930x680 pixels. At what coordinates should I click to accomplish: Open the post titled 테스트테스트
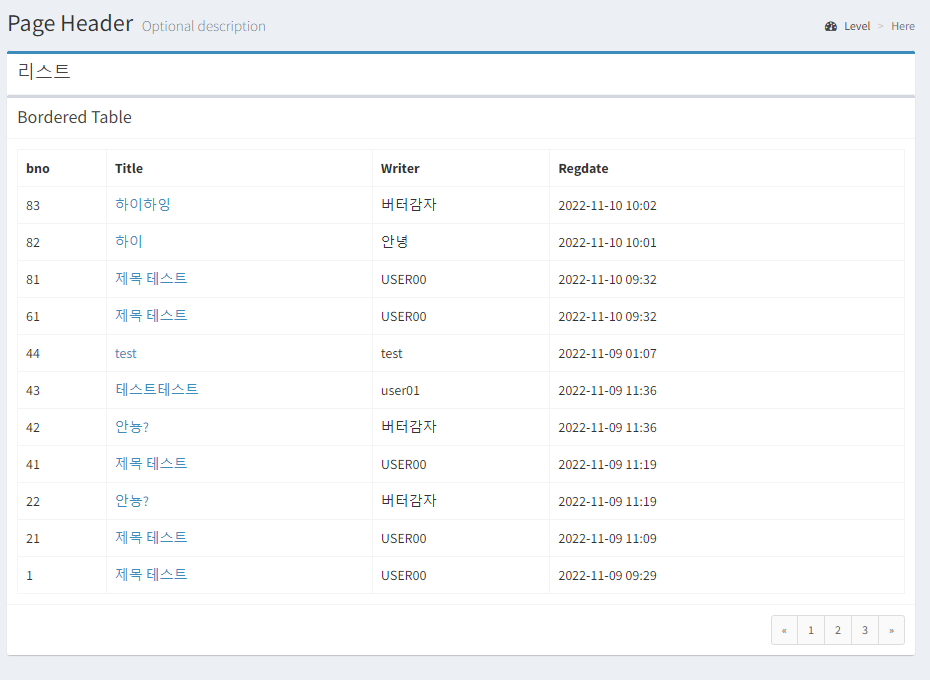157,389
